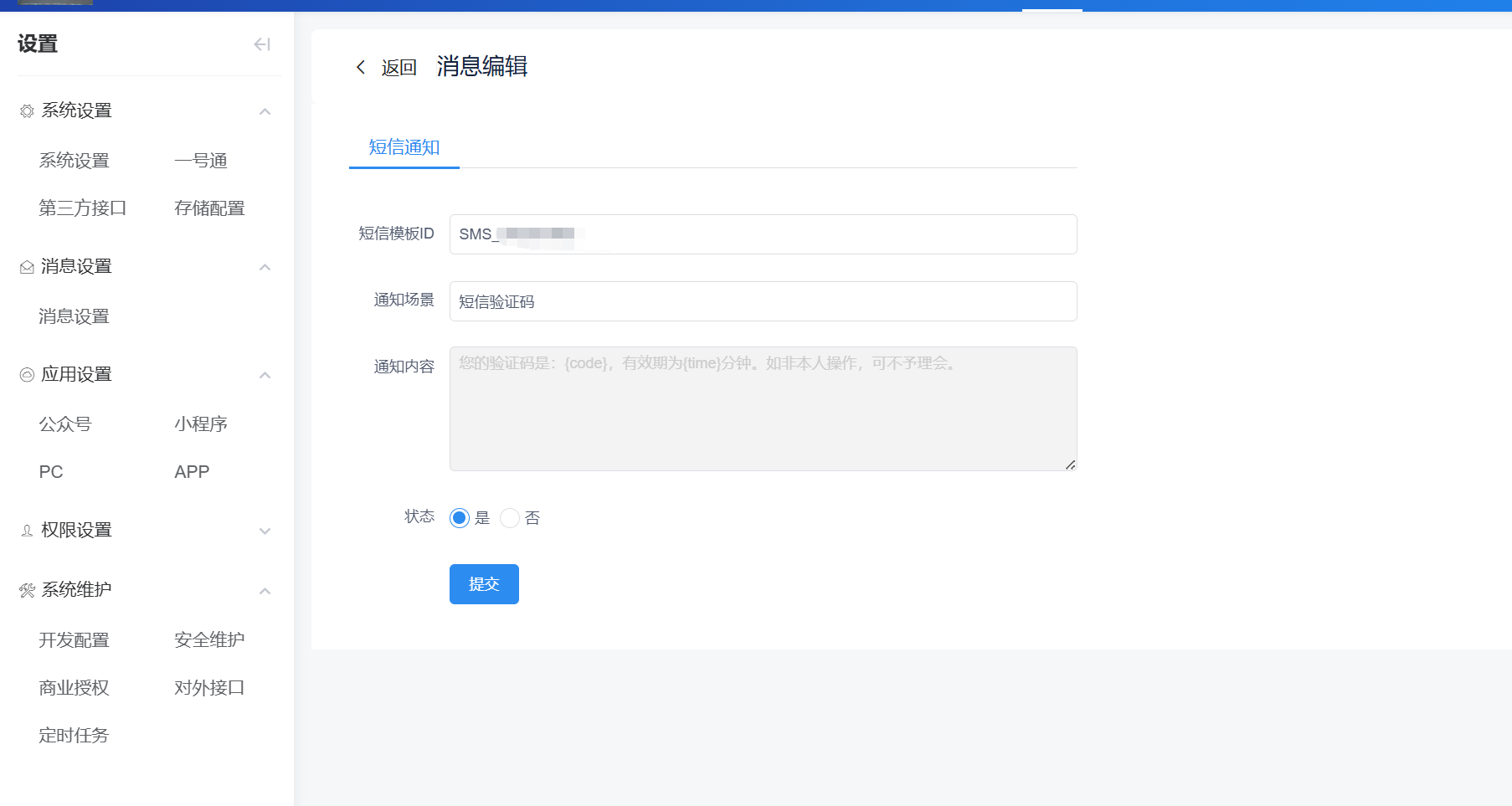Click the 消息设置 envelope icon
The width and height of the screenshot is (1512, 806).
(26, 266)
